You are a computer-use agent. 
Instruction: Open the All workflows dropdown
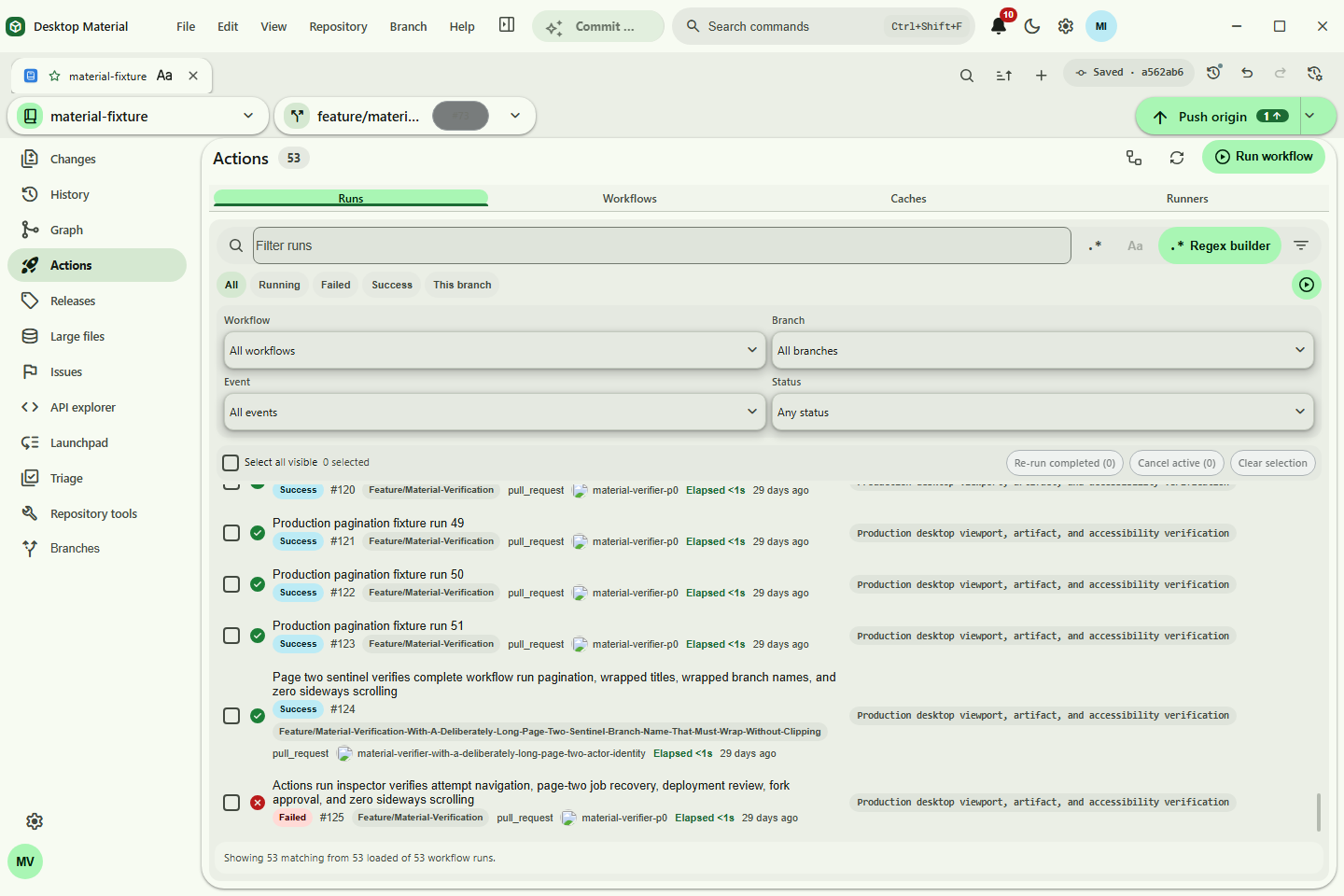tap(495, 351)
